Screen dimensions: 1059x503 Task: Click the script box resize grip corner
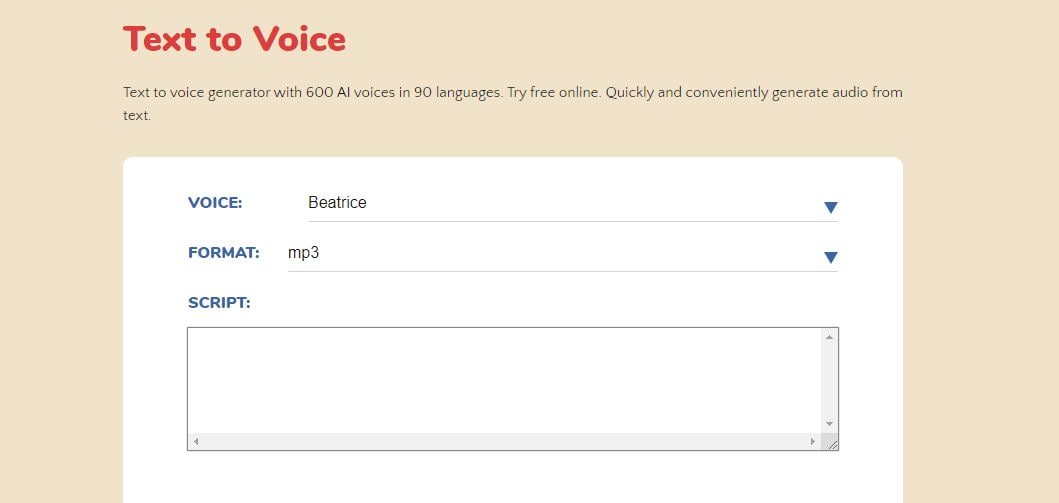tap(832, 443)
